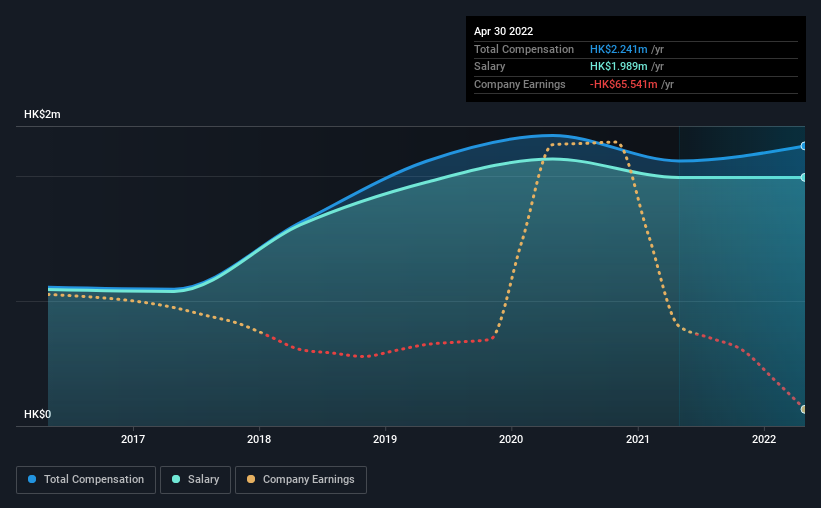Toggle the Company Earnings legend button
Viewport: 821px width, 508px height.
click(x=301, y=480)
